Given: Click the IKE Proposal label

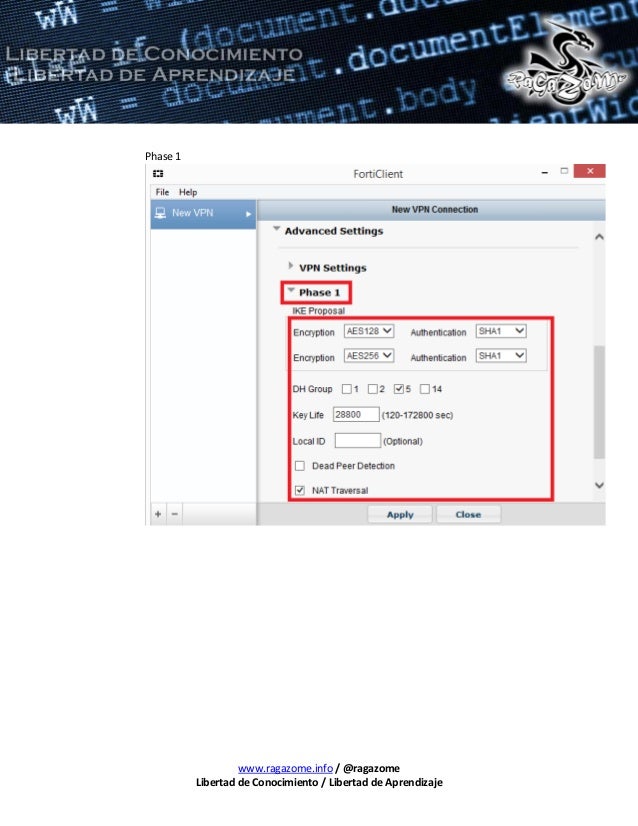Looking at the screenshot, I should coord(319,311).
